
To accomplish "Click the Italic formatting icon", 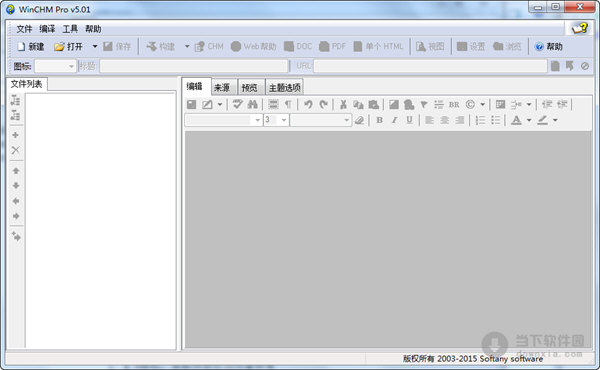I will click(x=394, y=120).
